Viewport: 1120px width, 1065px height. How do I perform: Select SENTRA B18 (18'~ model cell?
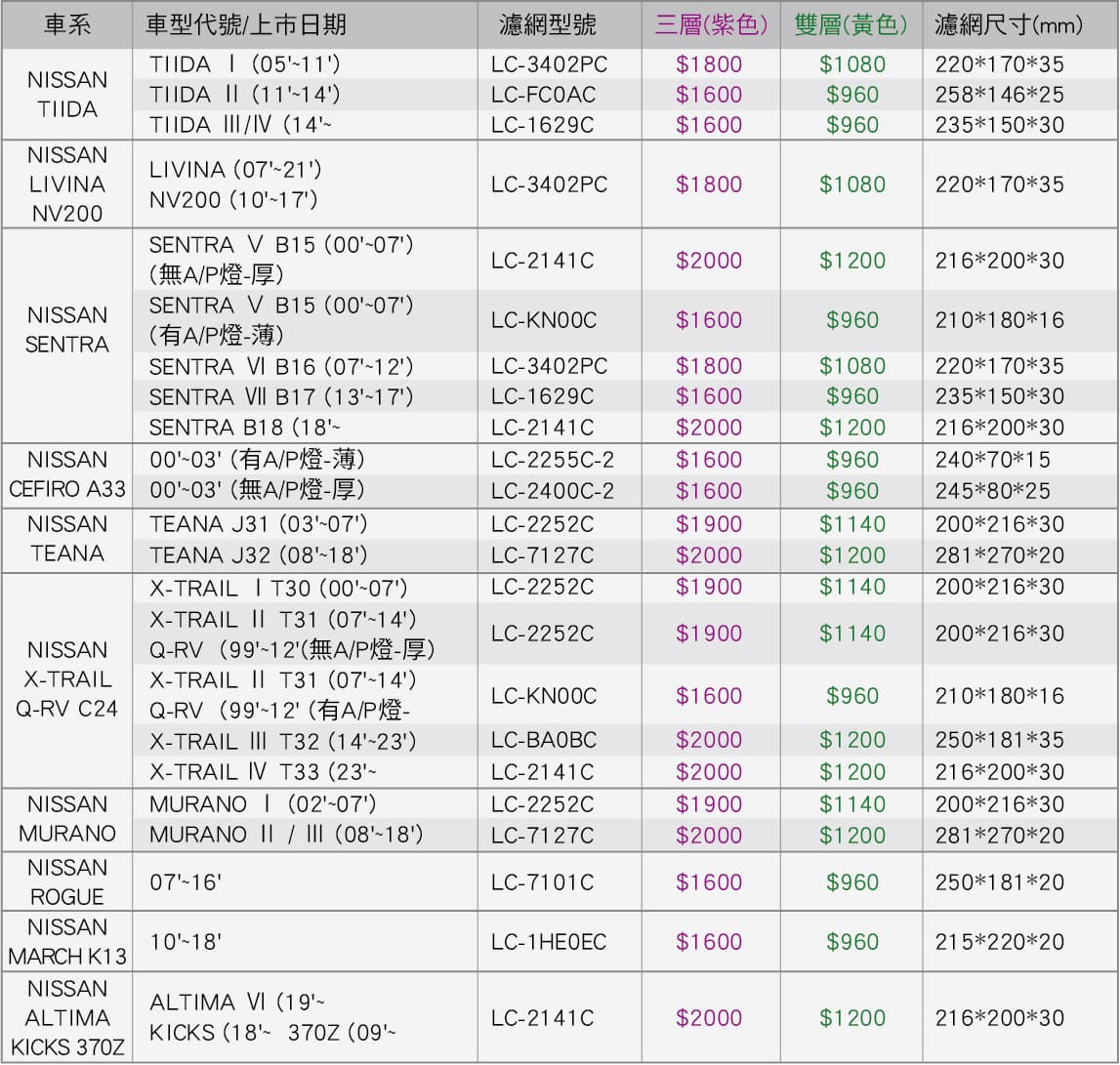[x=305, y=428]
